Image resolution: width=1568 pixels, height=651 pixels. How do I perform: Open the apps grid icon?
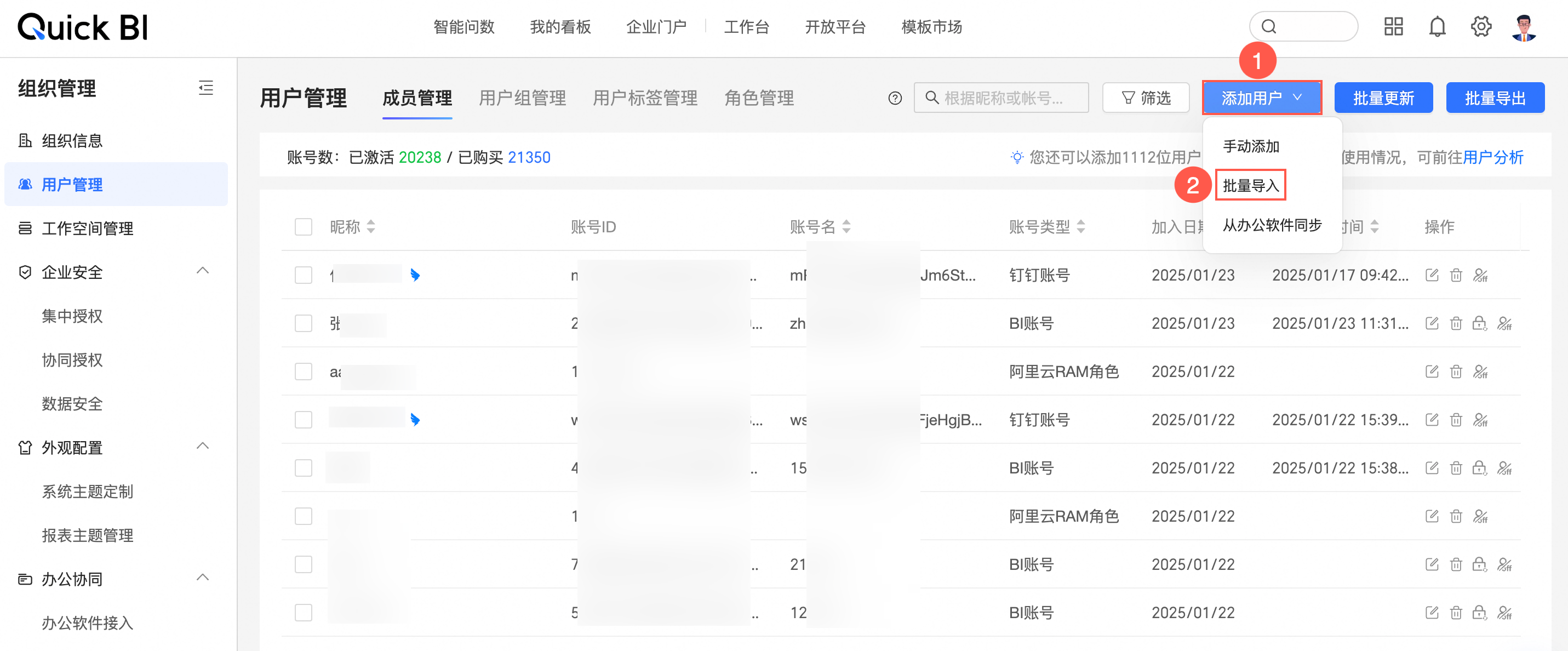(1393, 27)
